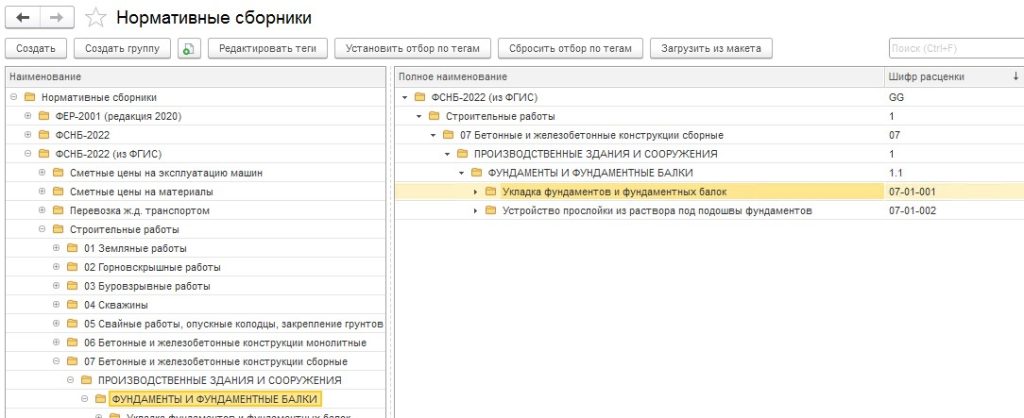Click the back navigation arrow
The image size is (1024, 418).
(23, 18)
